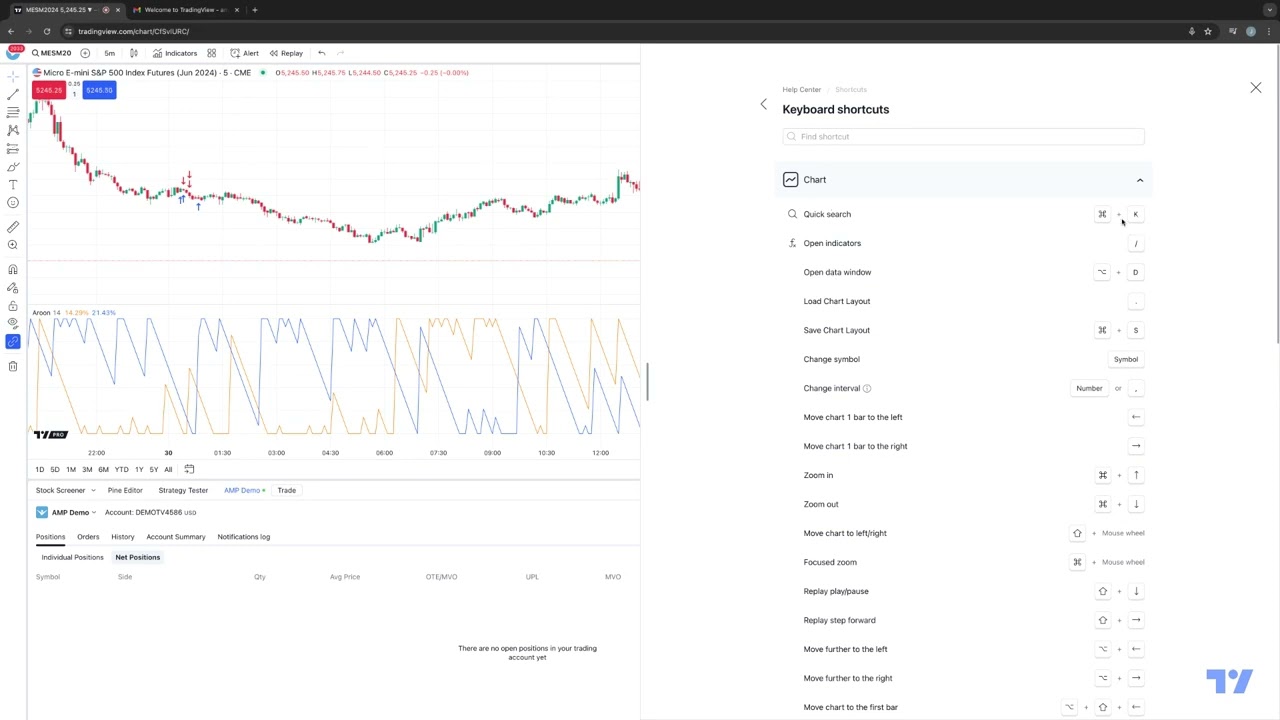Switch to the Welcome to TradingView browser tab
1280x720 pixels.
pyautogui.click(x=186, y=10)
